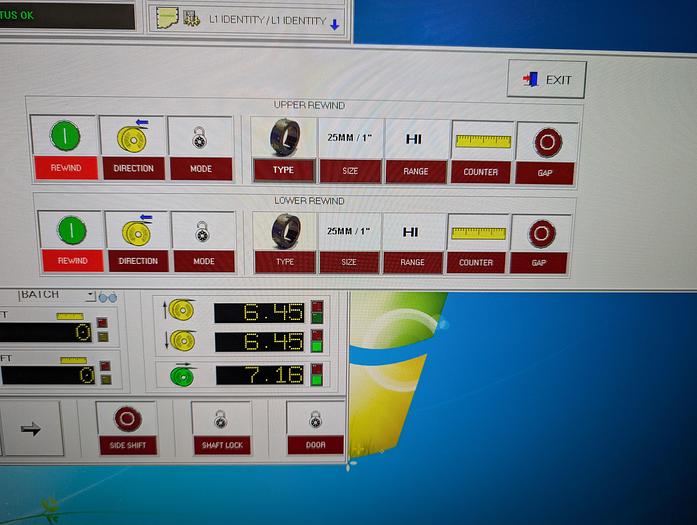Viewport: 697px width, 525px height.
Task: Click the Upper Rewind counter ruler icon
Action: coord(482,140)
